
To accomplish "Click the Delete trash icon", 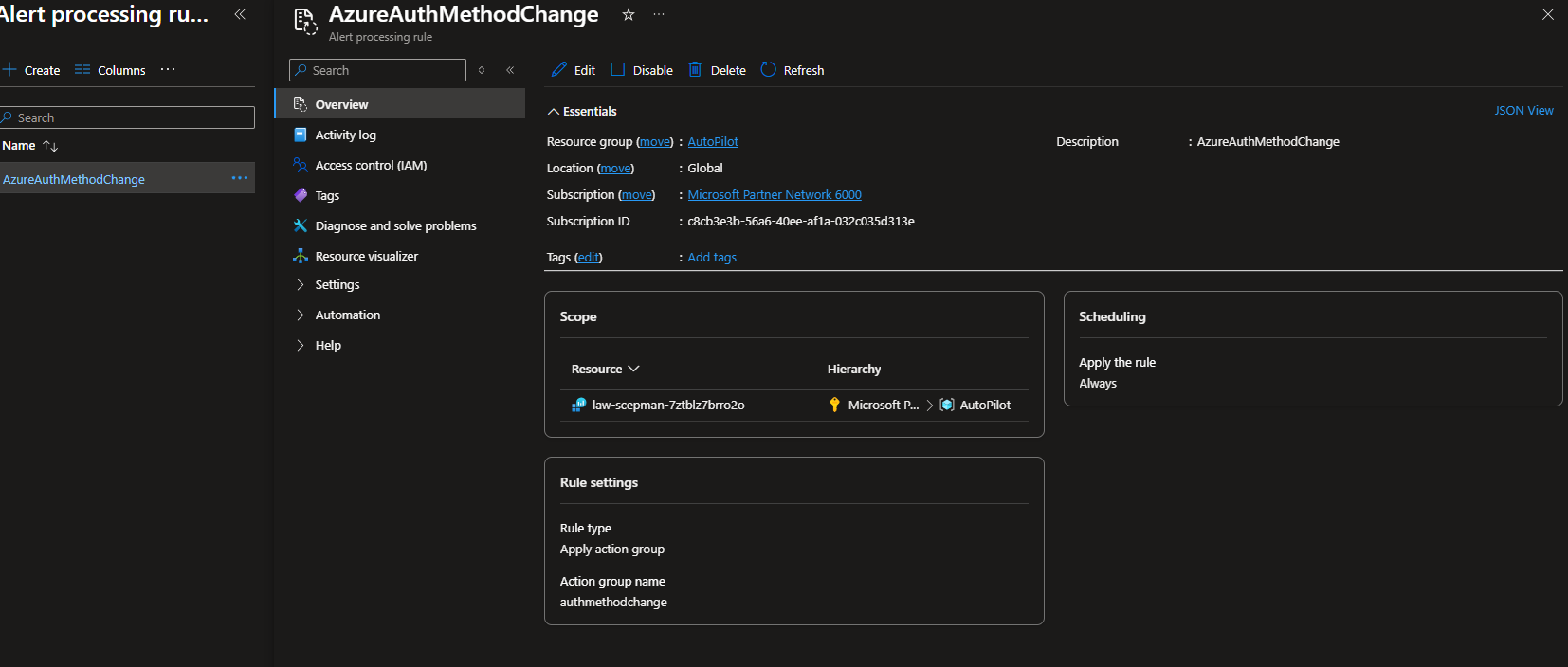I will (x=695, y=70).
